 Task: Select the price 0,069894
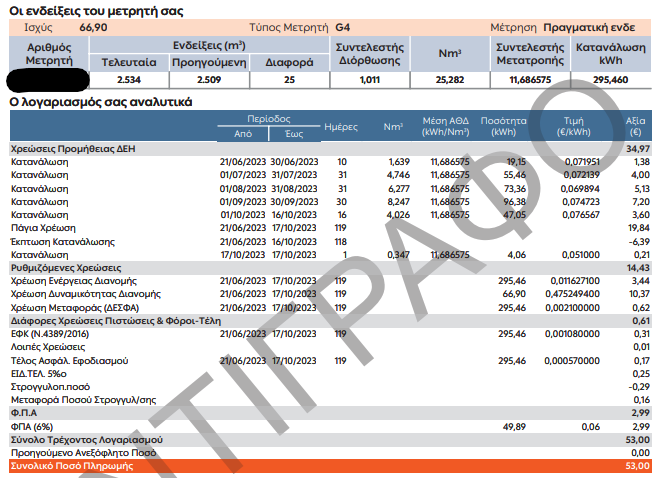point(580,188)
